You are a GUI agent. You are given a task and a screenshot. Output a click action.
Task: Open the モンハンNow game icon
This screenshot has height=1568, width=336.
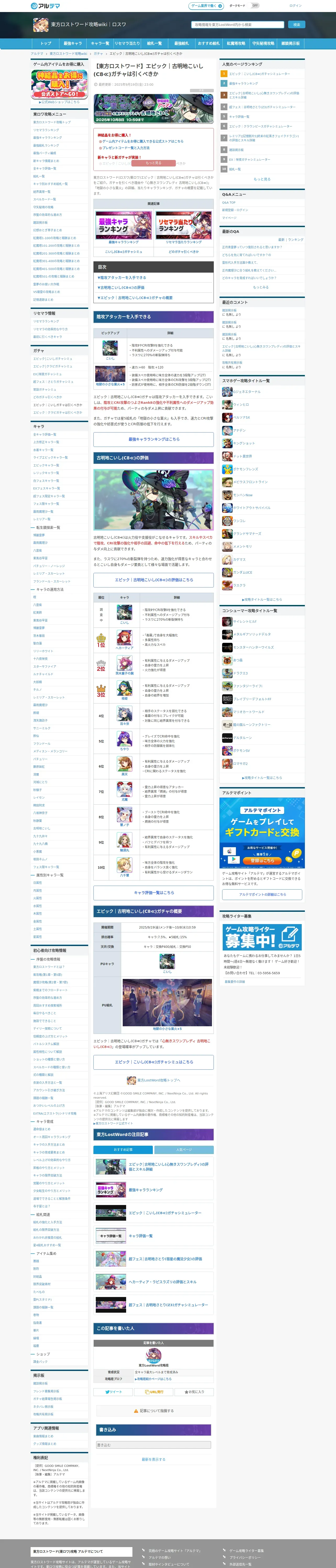tap(227, 495)
